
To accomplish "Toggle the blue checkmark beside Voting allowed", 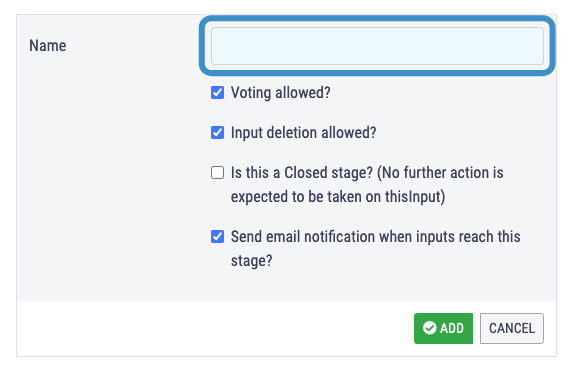I will (x=217, y=92).
